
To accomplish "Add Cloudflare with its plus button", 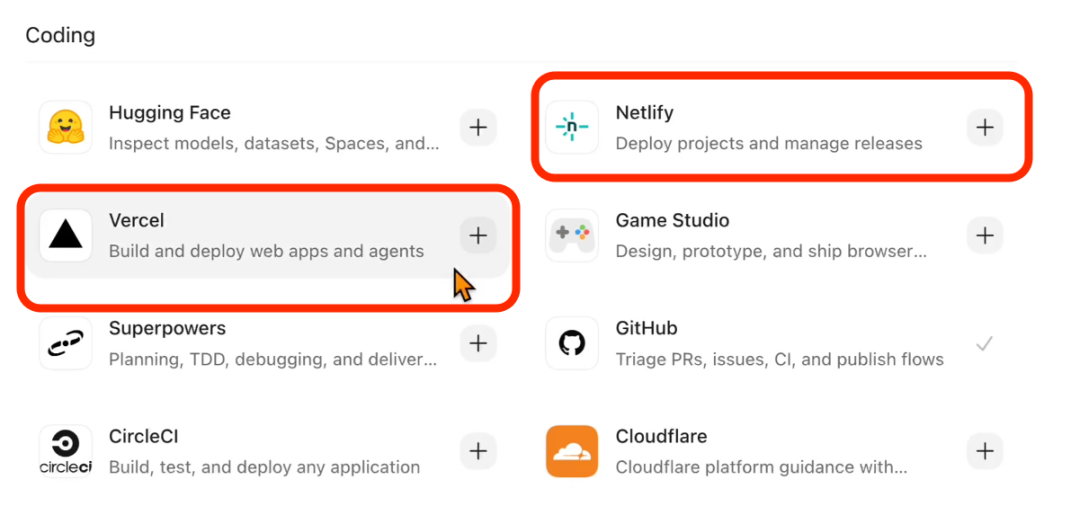I will (x=985, y=451).
